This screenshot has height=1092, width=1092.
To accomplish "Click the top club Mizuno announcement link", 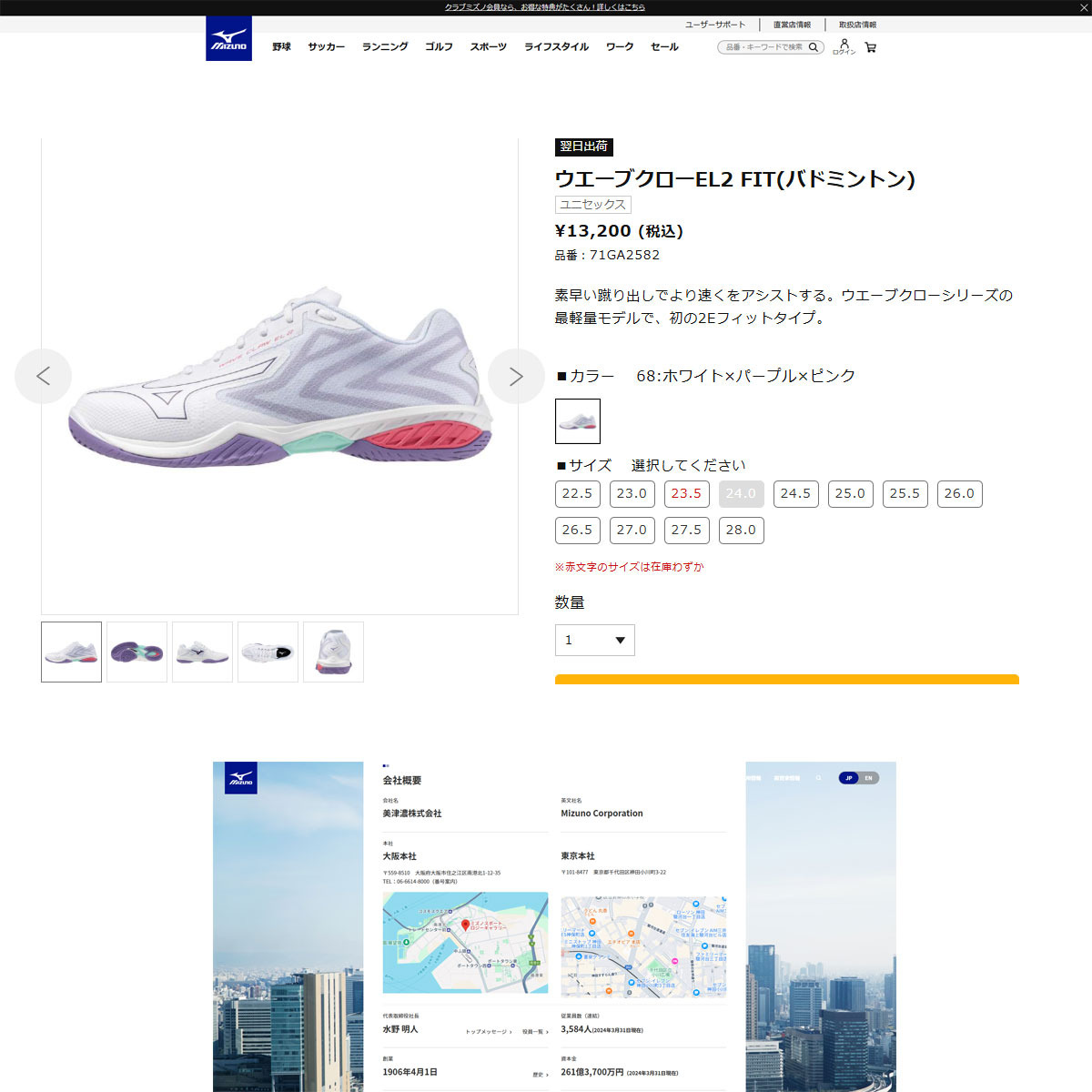I will 545,7.
